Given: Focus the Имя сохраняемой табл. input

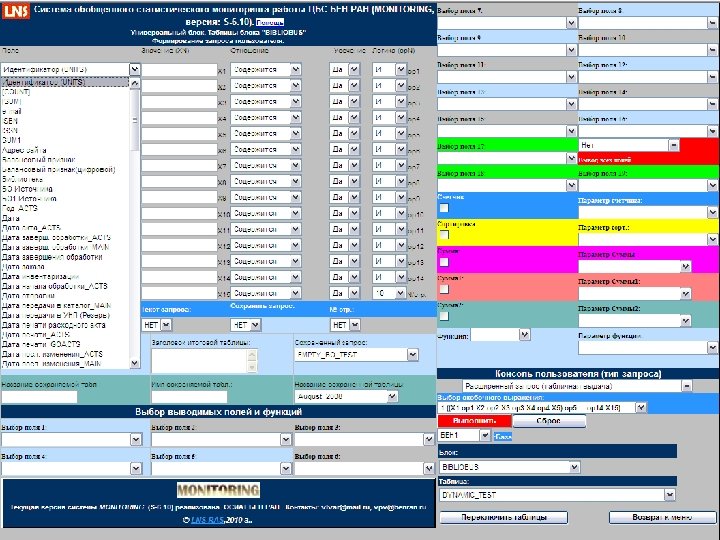Looking at the screenshot, I should [189, 397].
